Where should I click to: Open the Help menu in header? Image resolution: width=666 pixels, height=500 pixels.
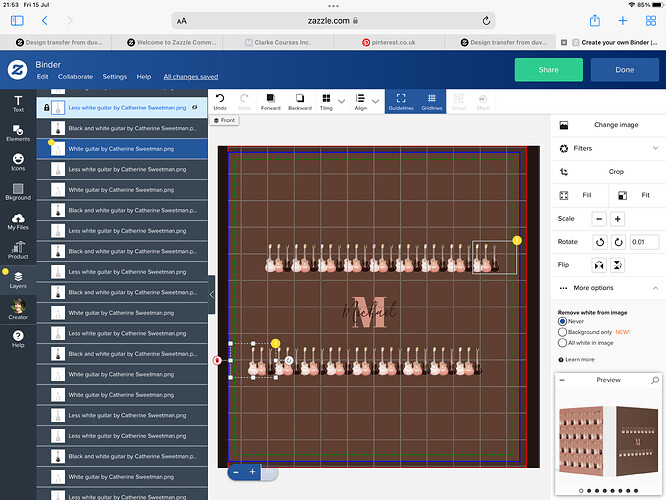point(144,77)
